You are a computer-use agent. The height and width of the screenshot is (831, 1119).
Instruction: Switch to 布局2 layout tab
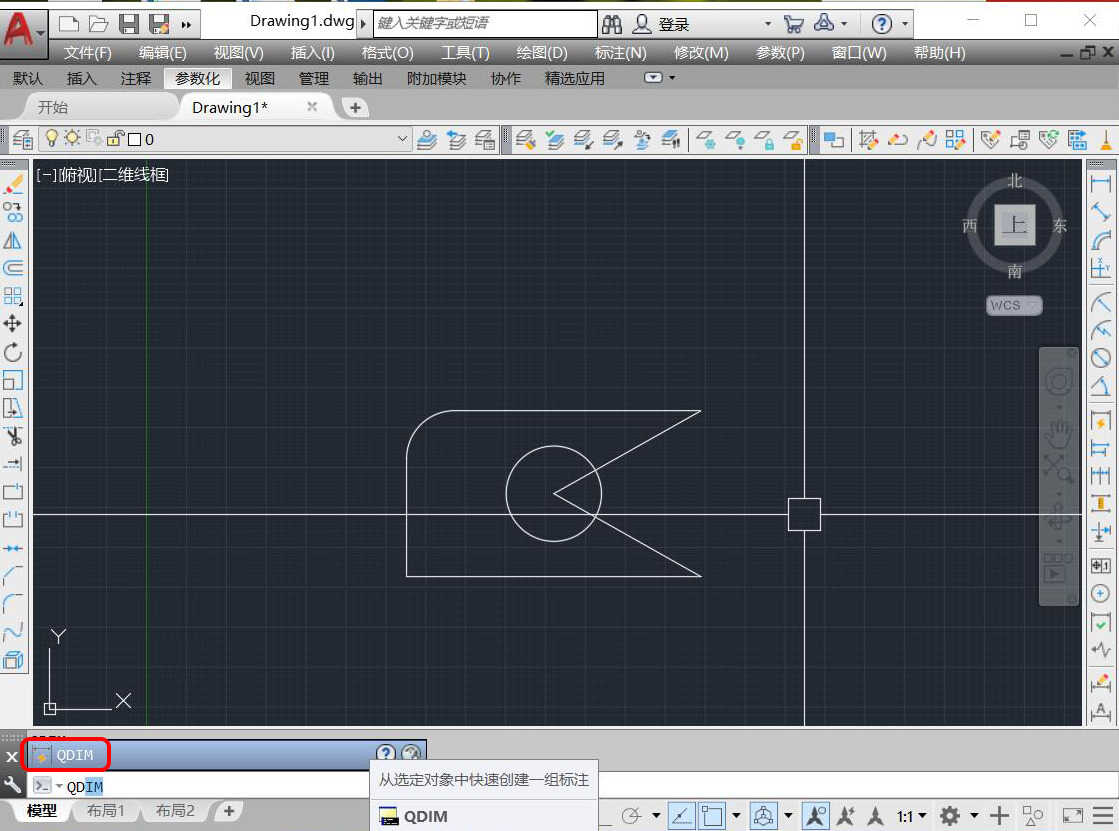(x=175, y=811)
